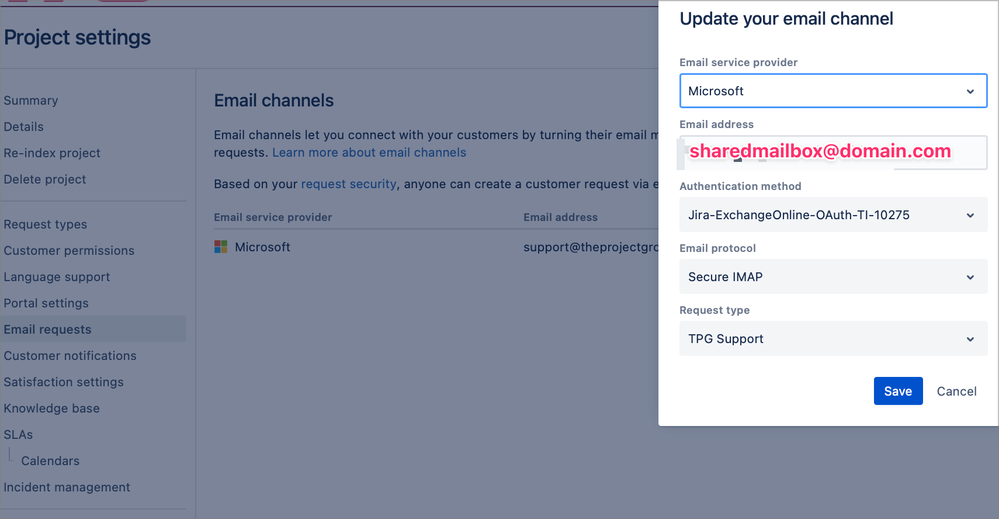Open SLAs in the sidebar
The image size is (999, 519).
(18, 435)
